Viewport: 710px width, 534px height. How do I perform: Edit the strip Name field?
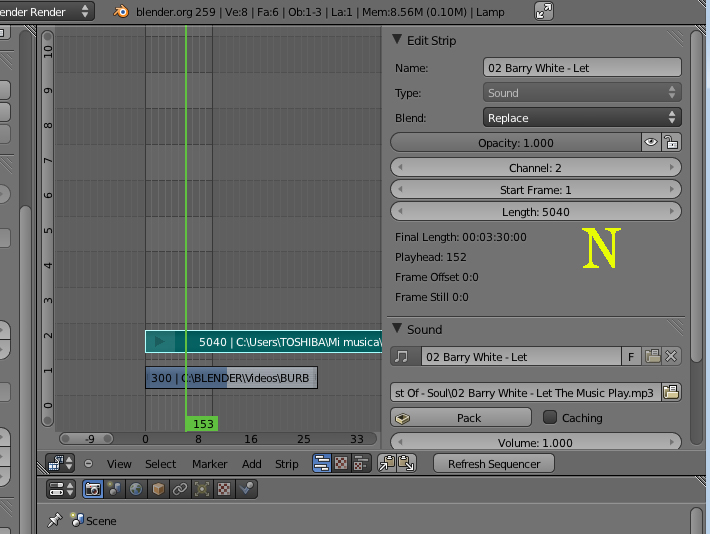[582, 68]
